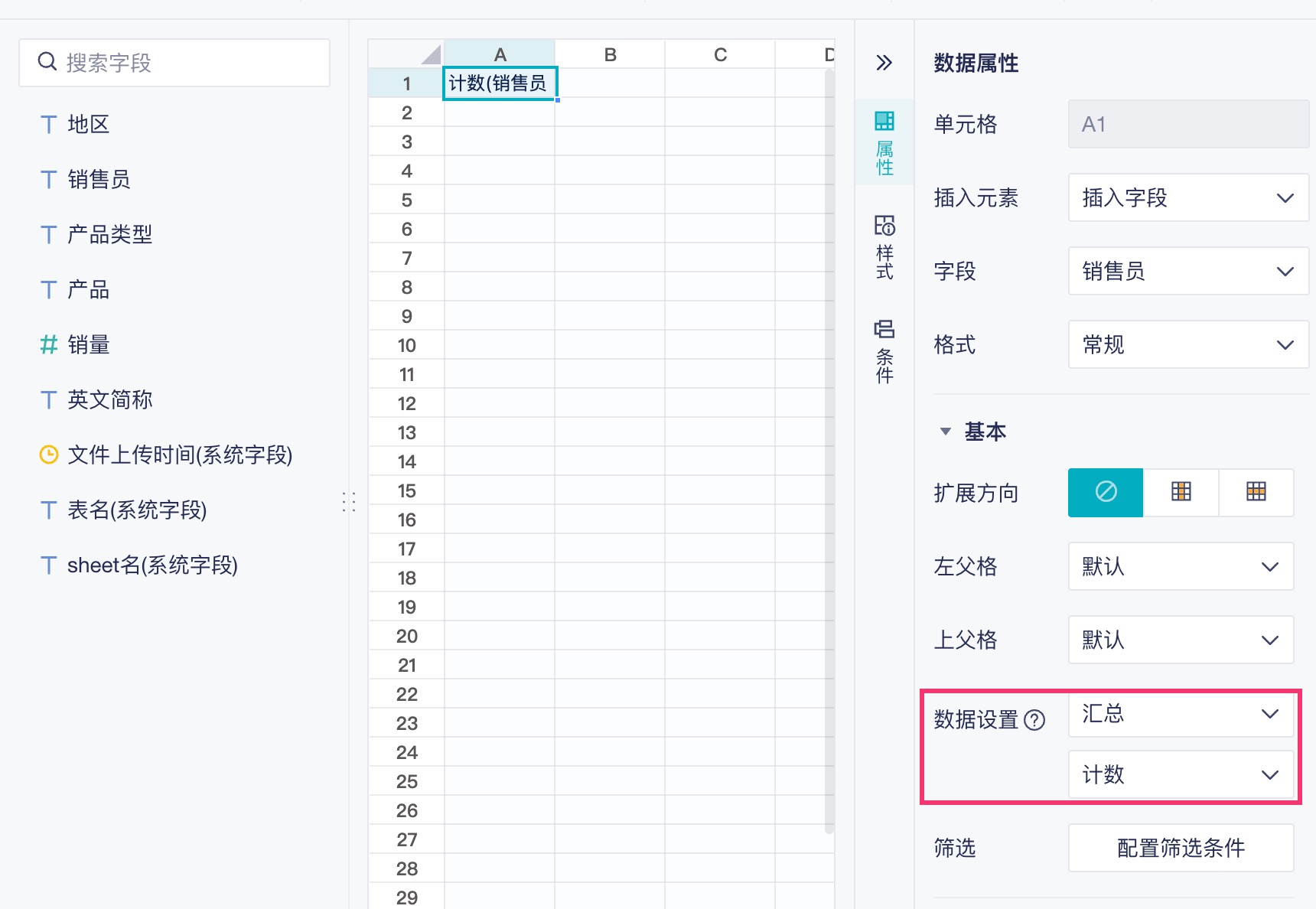Screen dimensions: 1316x909
Task: Set expansion direction to vertical
Action: pos(1181,492)
